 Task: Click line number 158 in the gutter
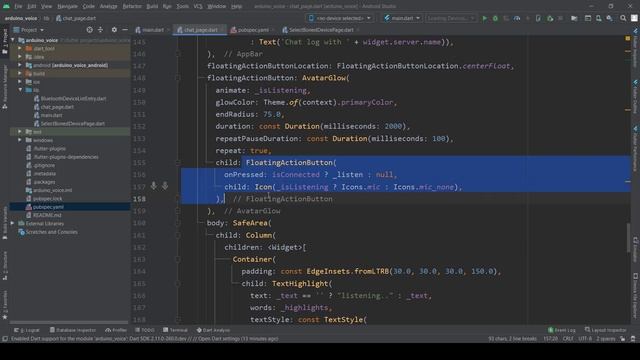click(139, 199)
